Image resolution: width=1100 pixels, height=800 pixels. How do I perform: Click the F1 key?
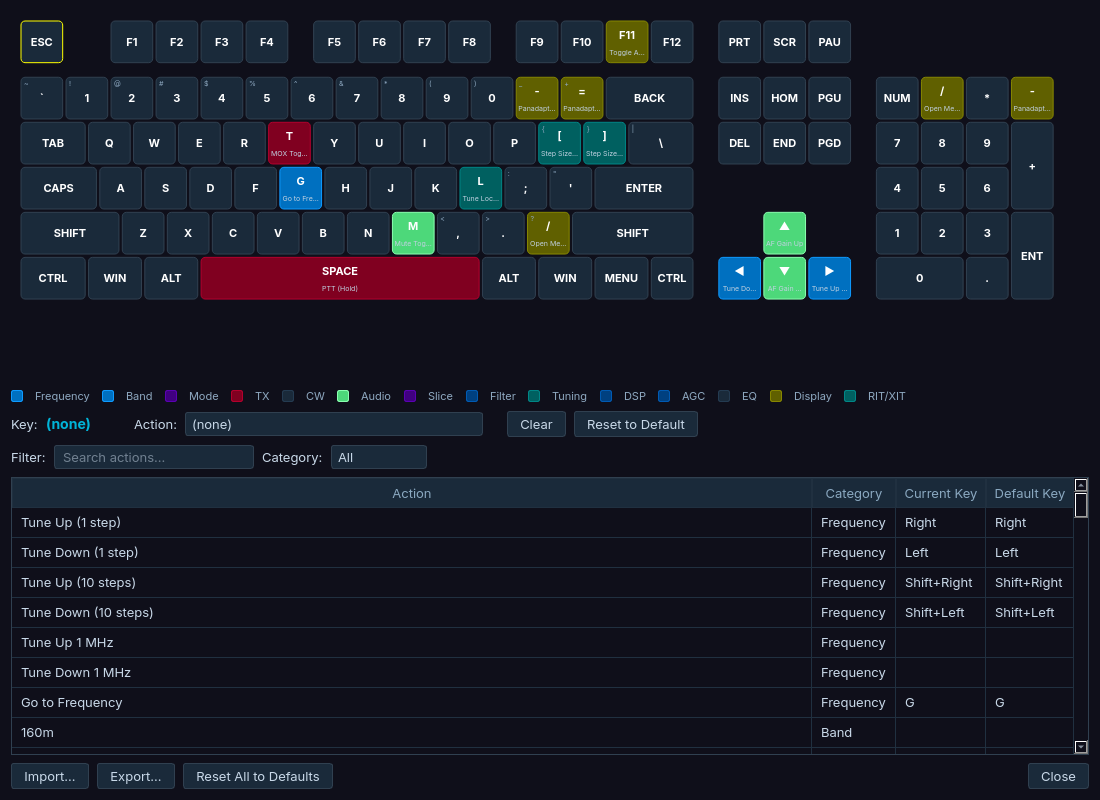132,42
